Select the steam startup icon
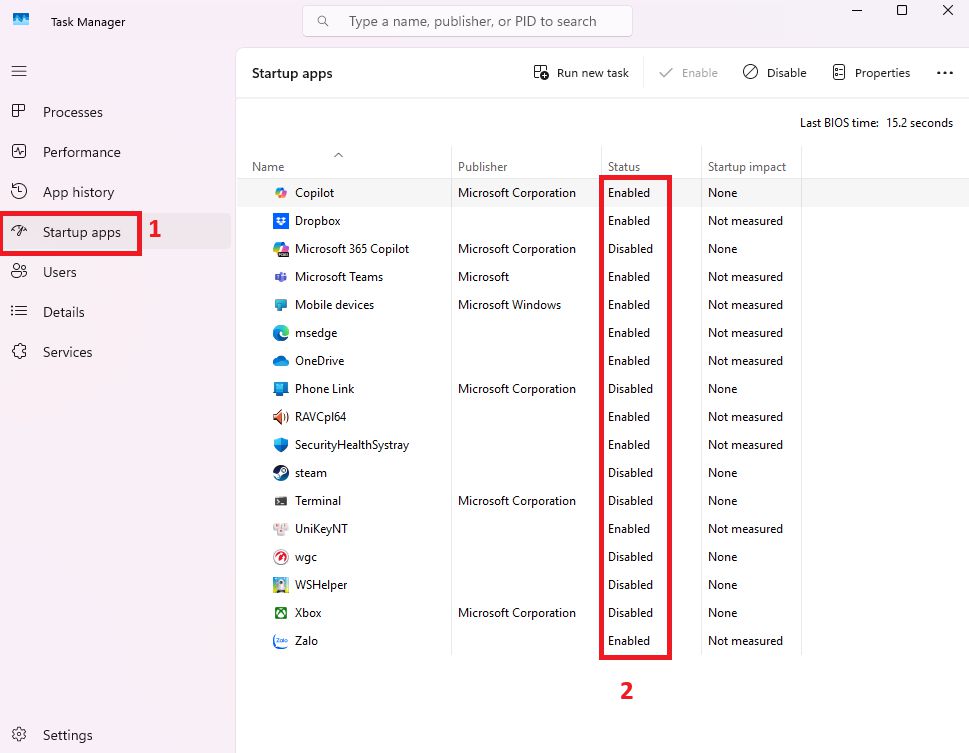The image size is (969, 753). pyautogui.click(x=281, y=473)
